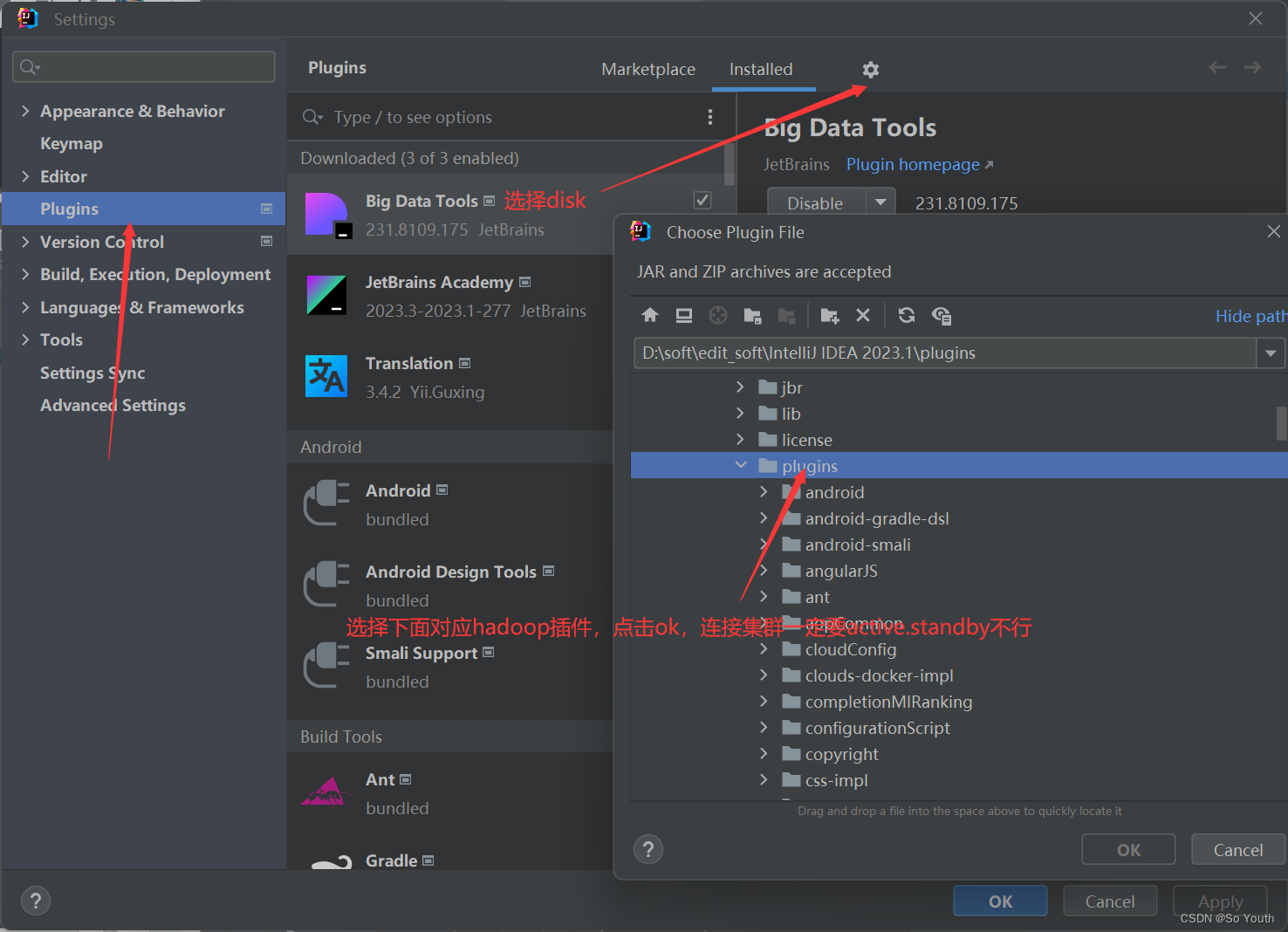
Task: Click OK in the Settings window
Action: 1000,901
